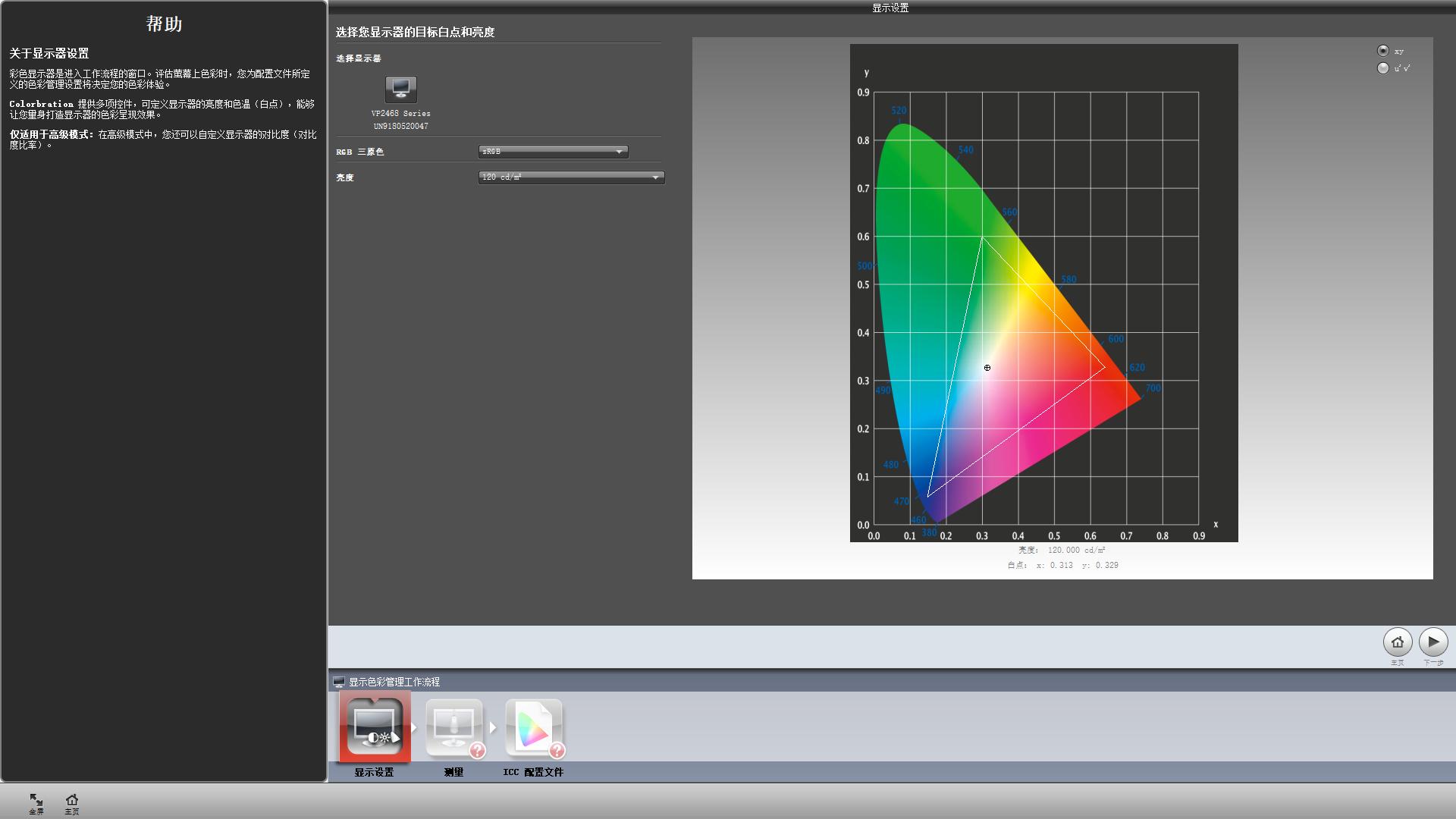Open the 显示设置 workflow step icon
Viewport: 1456px width, 819px height.
coord(375,727)
